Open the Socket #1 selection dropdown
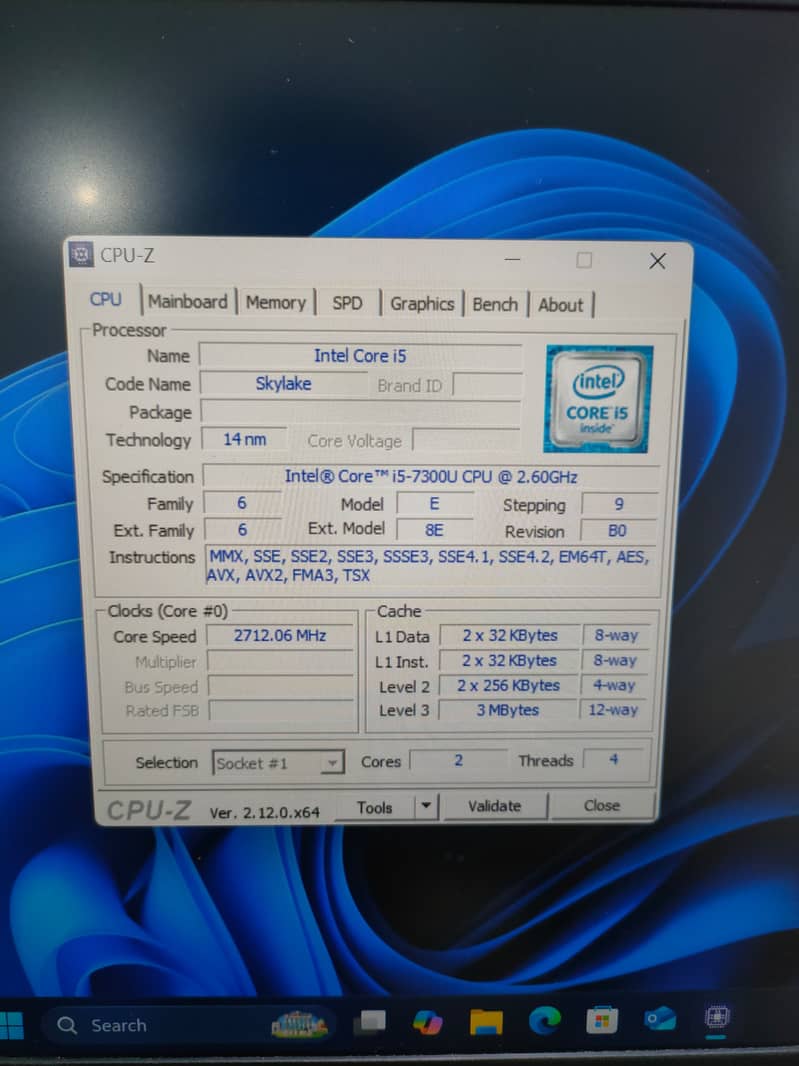Screen dimensions: 799x1066 pyautogui.click(x=278, y=763)
